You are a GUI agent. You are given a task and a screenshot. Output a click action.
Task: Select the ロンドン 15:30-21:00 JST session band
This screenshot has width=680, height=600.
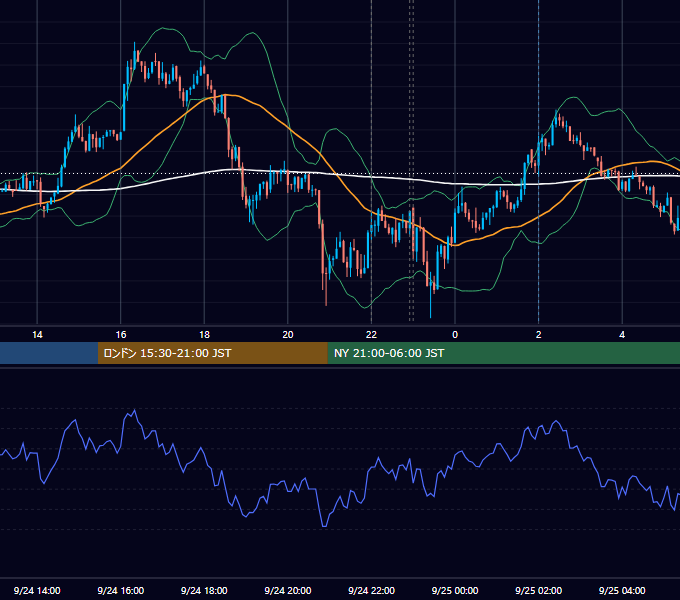pos(212,353)
